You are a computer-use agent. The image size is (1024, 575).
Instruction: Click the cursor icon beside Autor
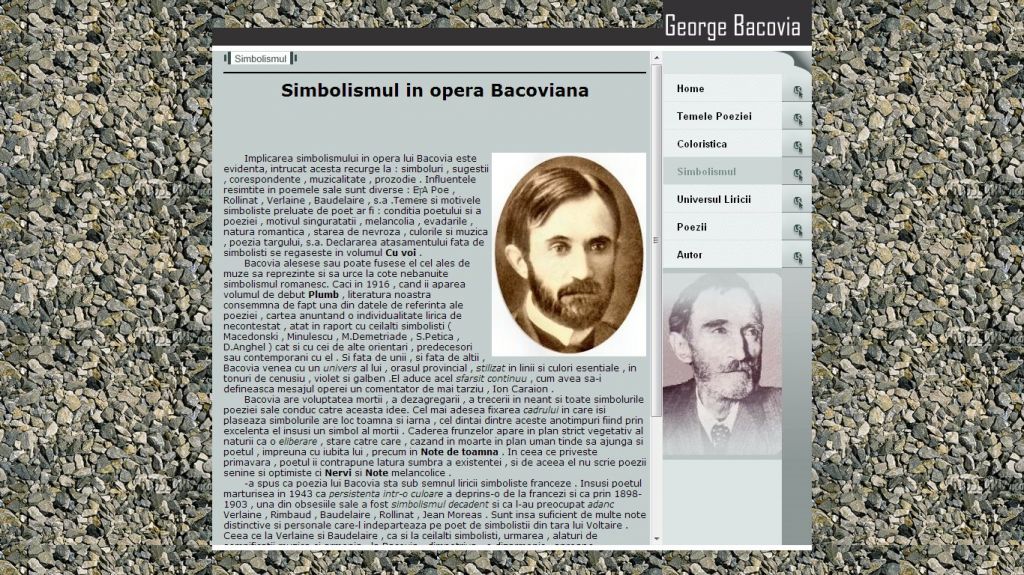point(797,257)
